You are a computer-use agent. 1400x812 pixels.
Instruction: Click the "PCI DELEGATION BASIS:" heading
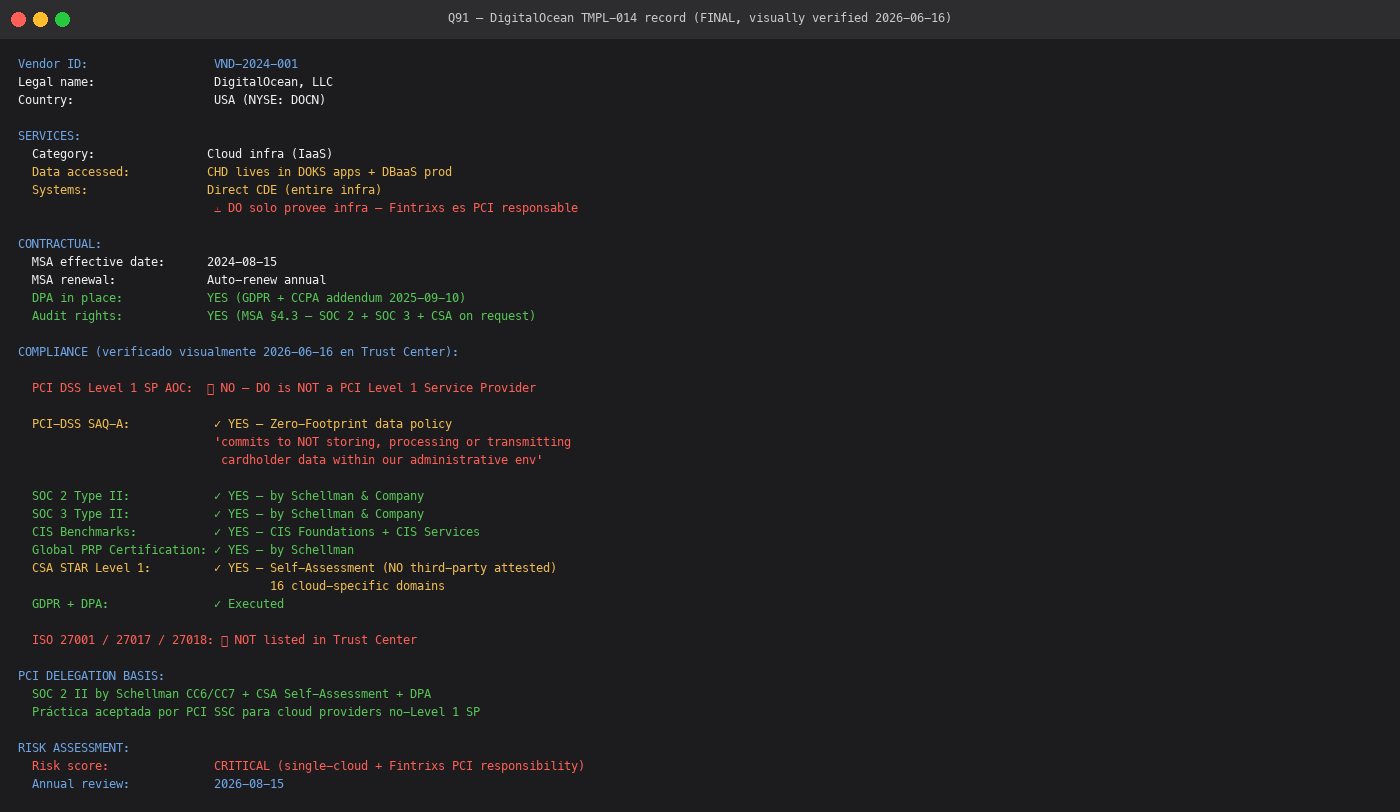point(91,676)
